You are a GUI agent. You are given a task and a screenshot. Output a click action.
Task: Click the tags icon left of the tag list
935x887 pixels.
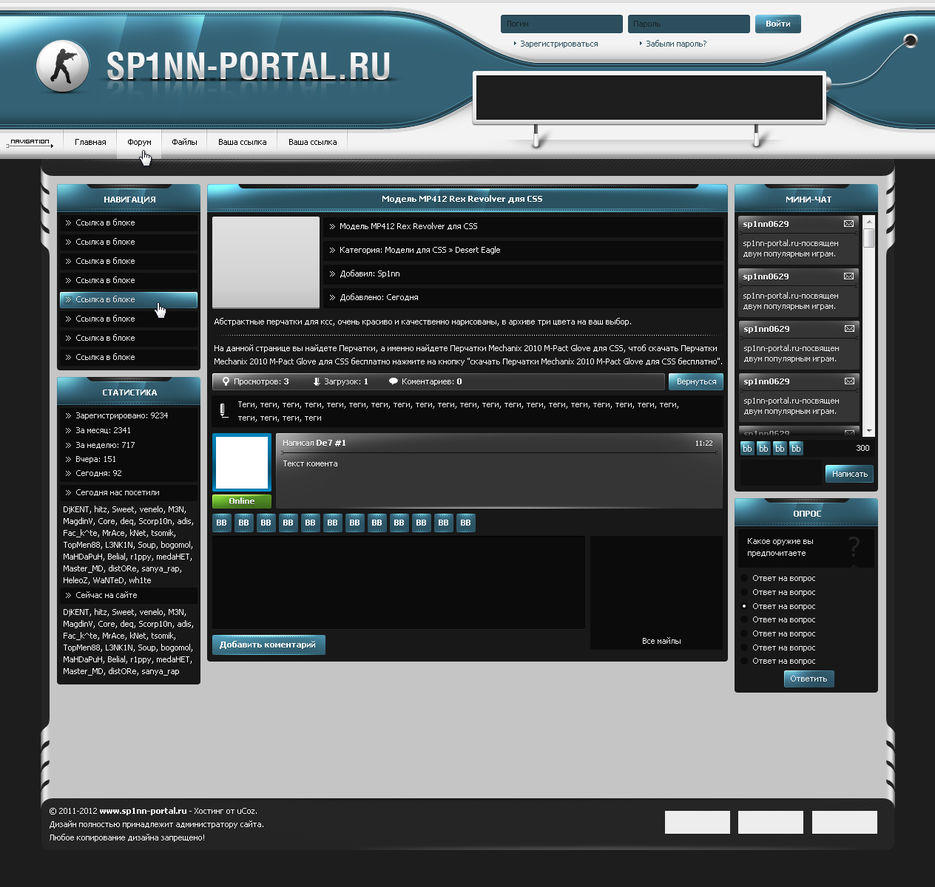click(223, 410)
